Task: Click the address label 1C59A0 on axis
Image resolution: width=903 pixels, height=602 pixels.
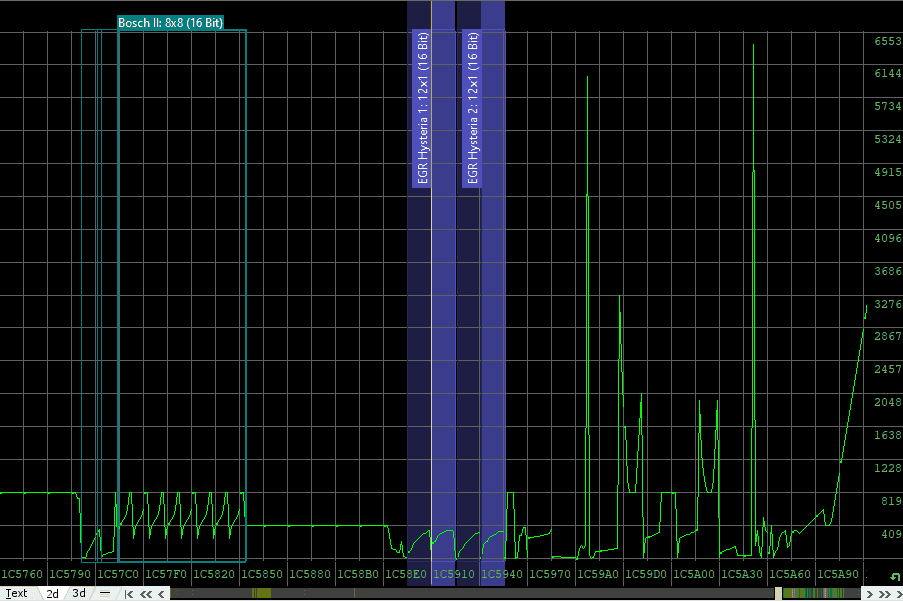Action: tap(598, 575)
